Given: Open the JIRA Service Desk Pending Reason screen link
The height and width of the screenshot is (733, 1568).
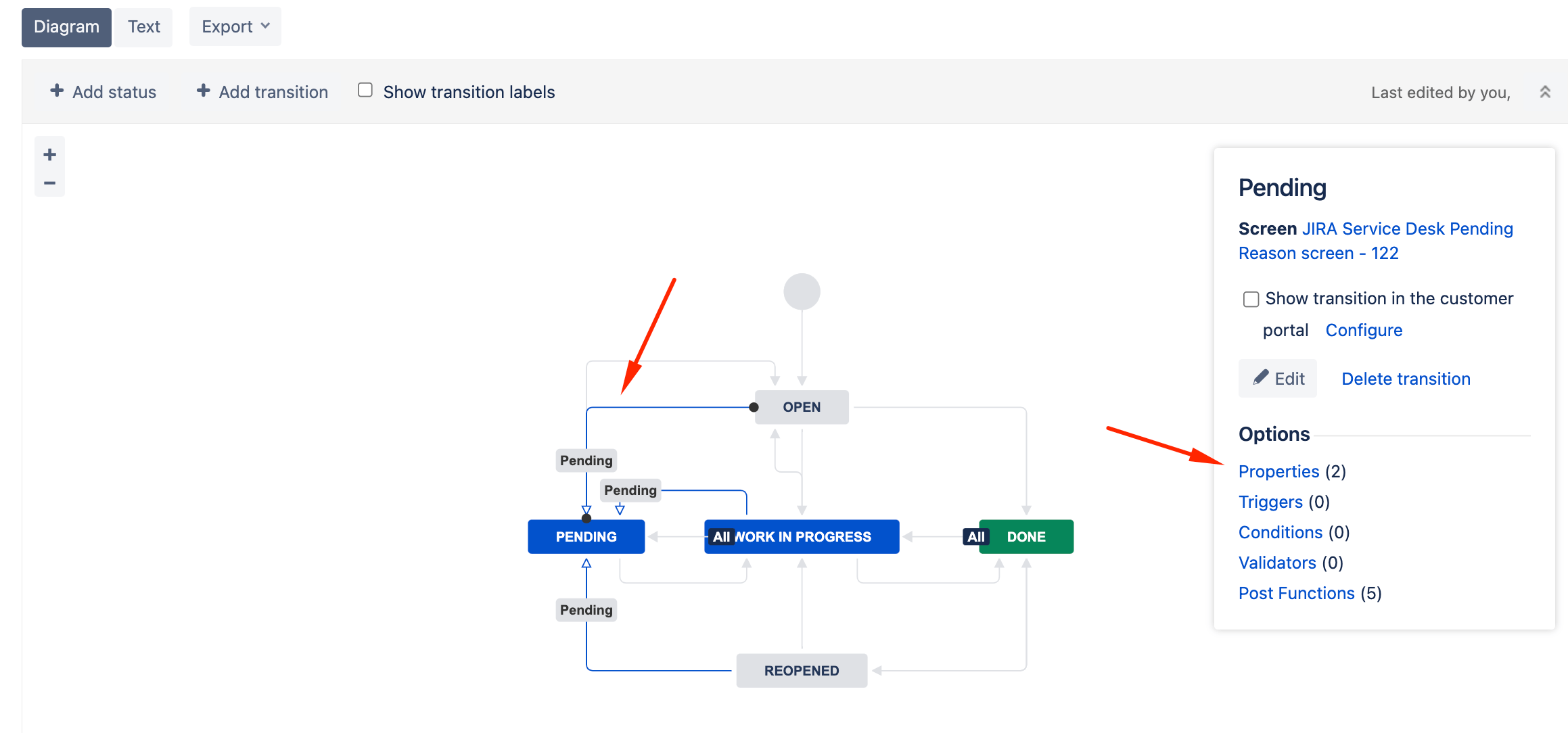Looking at the screenshot, I should point(1407,229).
